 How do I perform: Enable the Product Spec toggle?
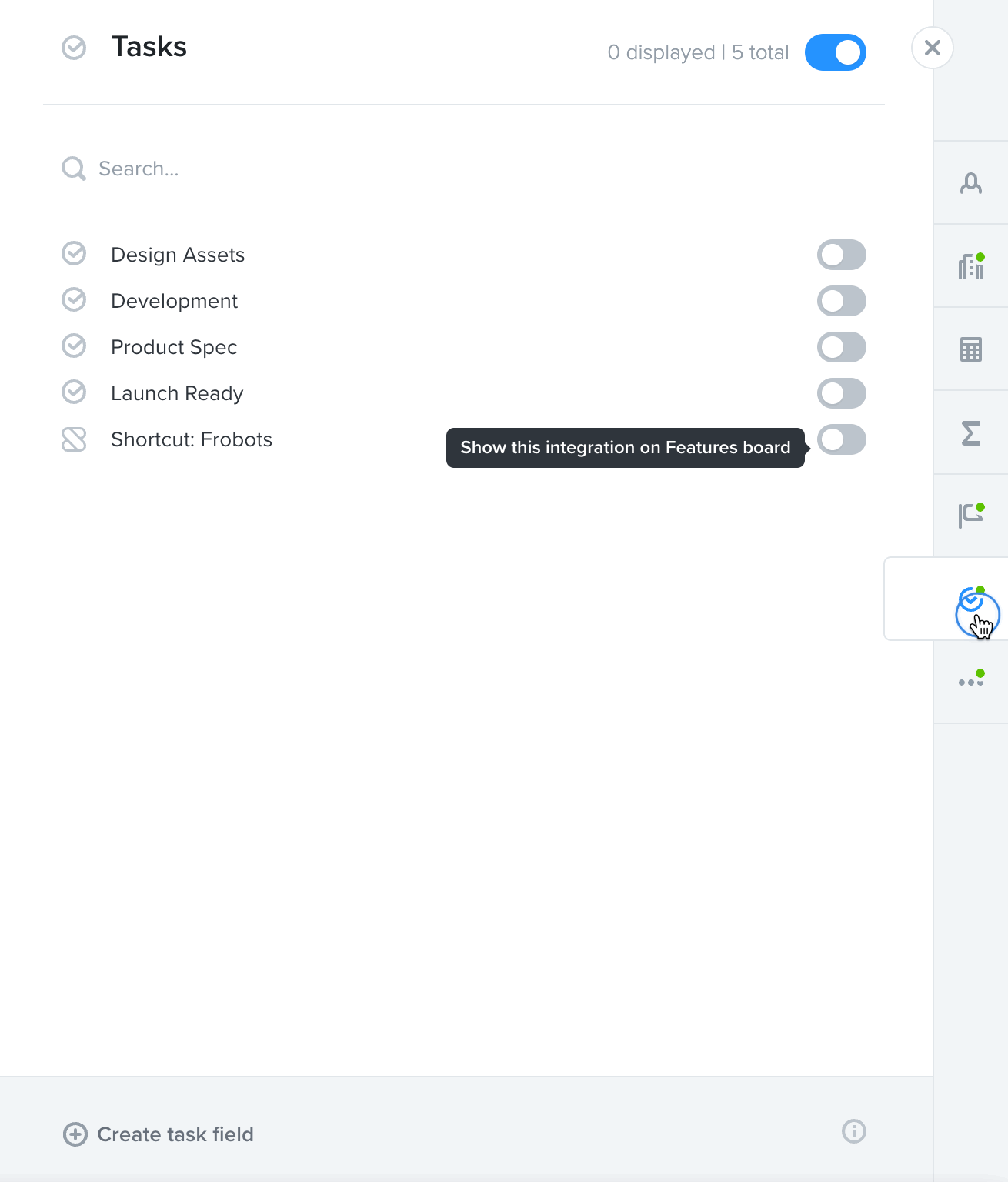pyautogui.click(x=842, y=347)
